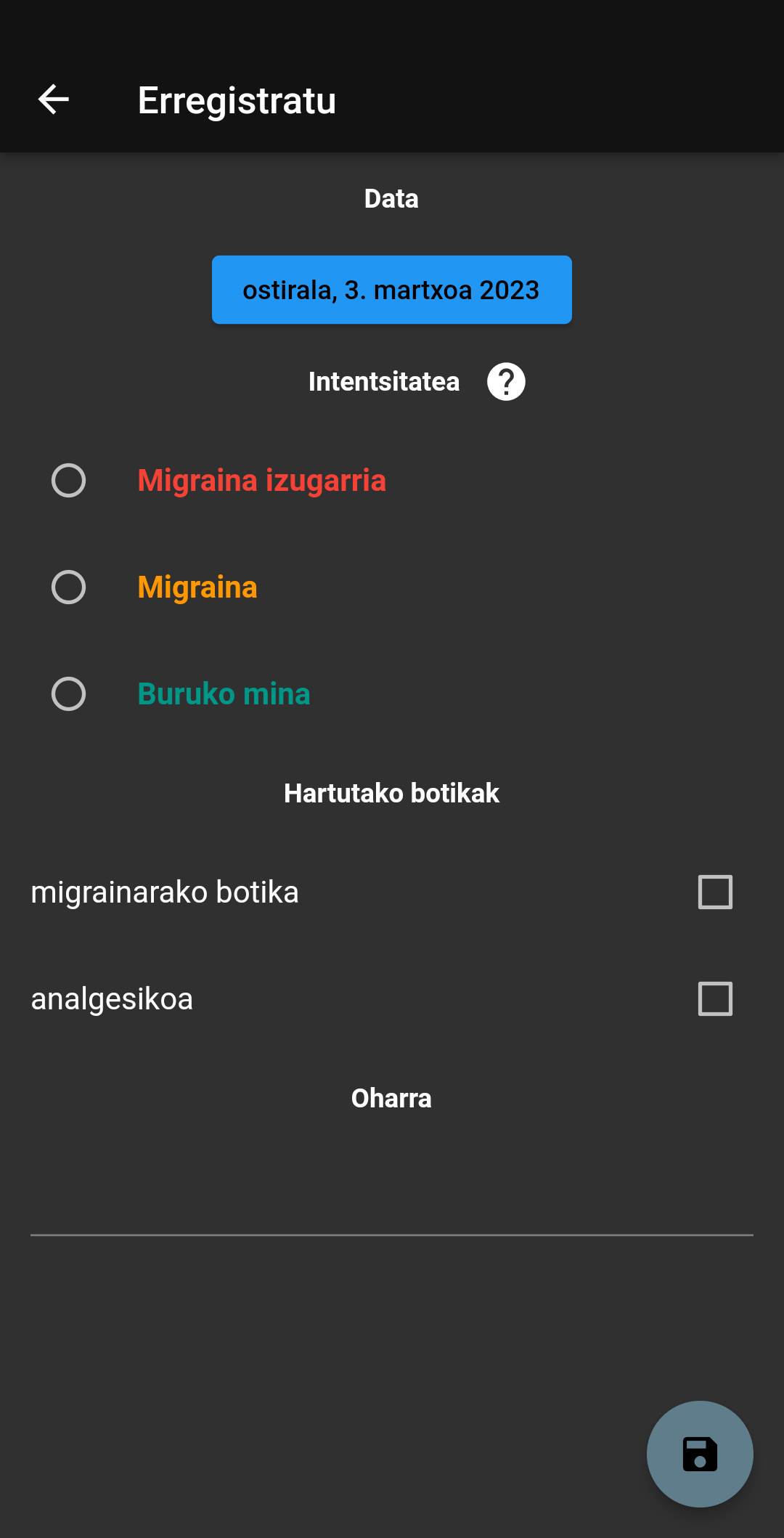Go back using the arrow icon
This screenshot has height=1538, width=784.
coord(53,99)
